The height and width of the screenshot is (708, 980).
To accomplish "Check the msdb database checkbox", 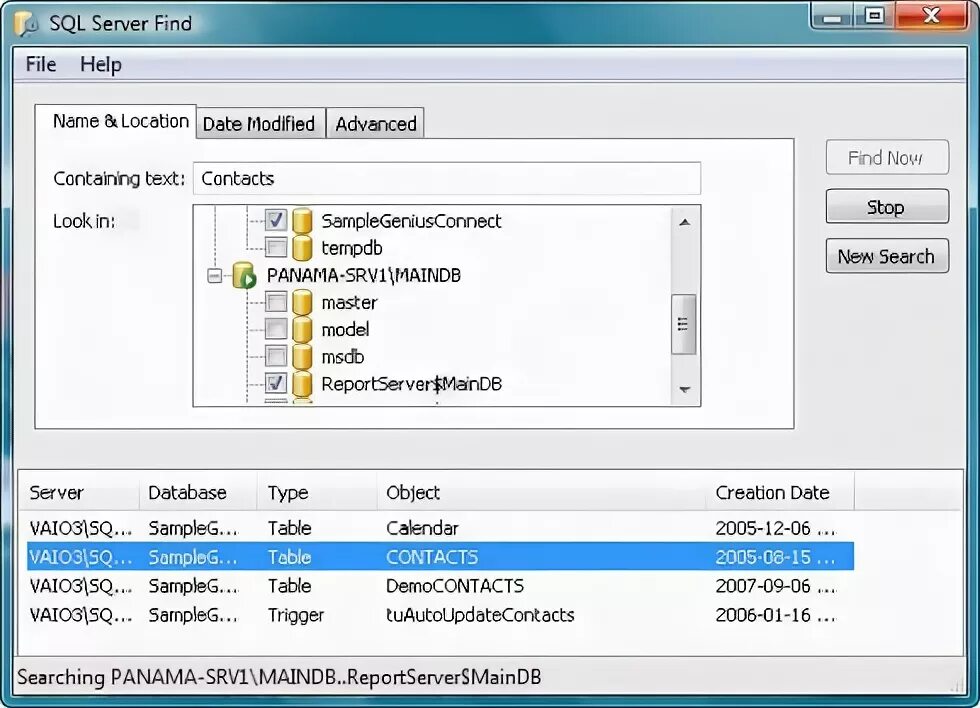I will coord(276,357).
